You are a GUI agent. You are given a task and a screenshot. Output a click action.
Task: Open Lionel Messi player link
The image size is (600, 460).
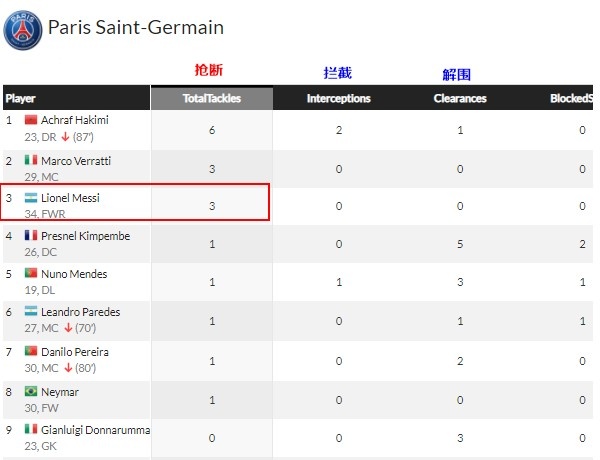pos(70,198)
